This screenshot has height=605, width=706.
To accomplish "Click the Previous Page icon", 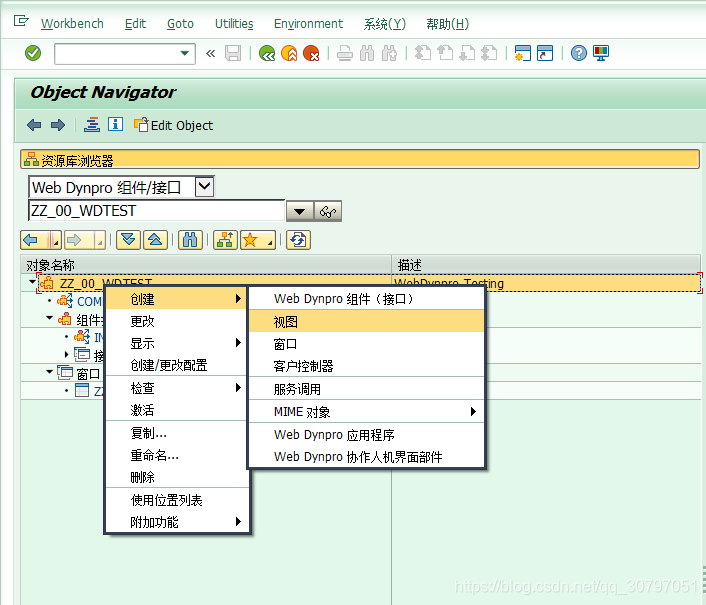I will click(445, 53).
